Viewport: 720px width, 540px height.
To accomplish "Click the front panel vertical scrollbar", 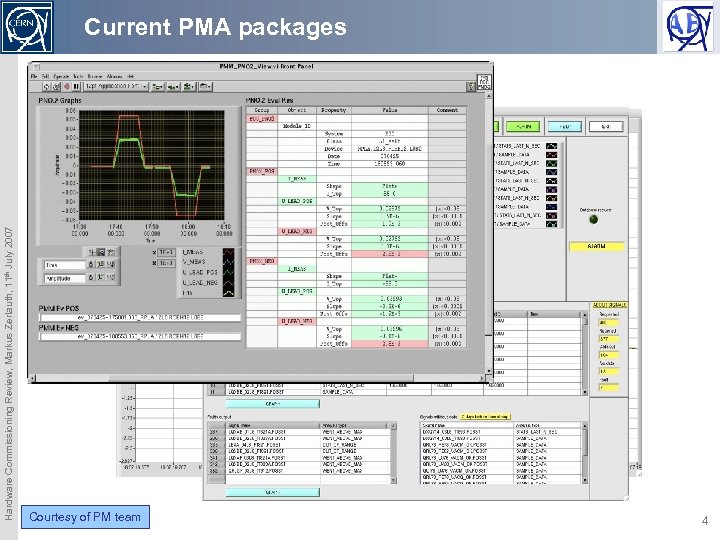I will [x=488, y=233].
